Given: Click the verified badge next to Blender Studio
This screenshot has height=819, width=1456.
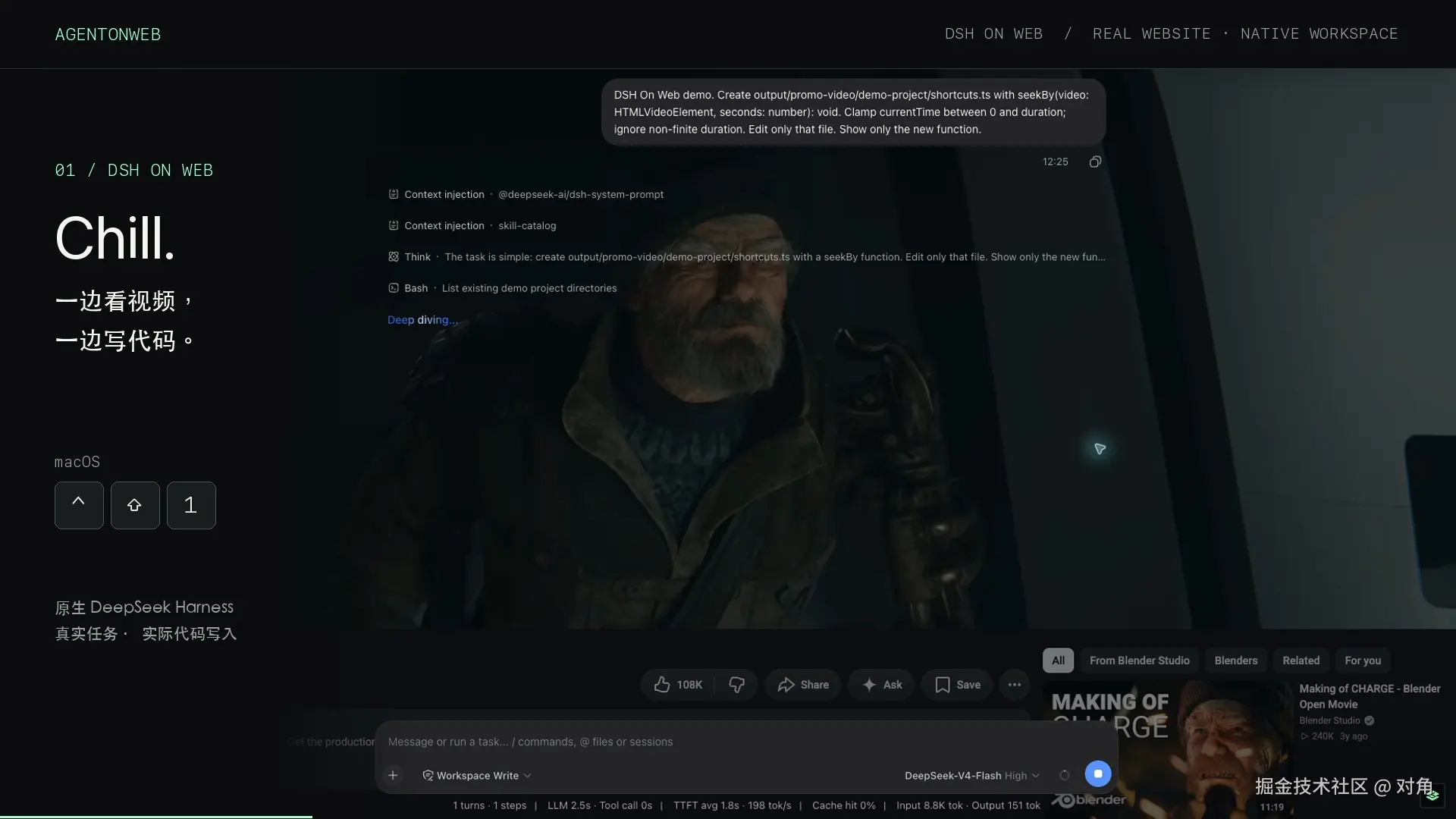Looking at the screenshot, I should click(x=1370, y=720).
